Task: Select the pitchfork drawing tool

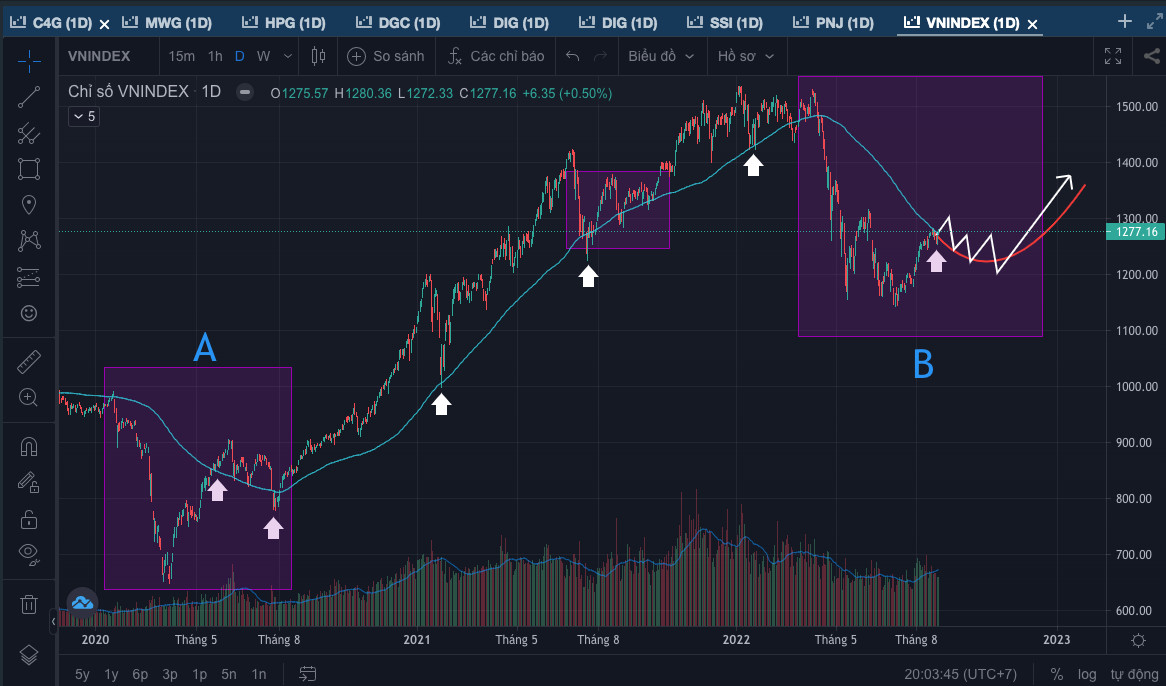Action: (x=29, y=133)
